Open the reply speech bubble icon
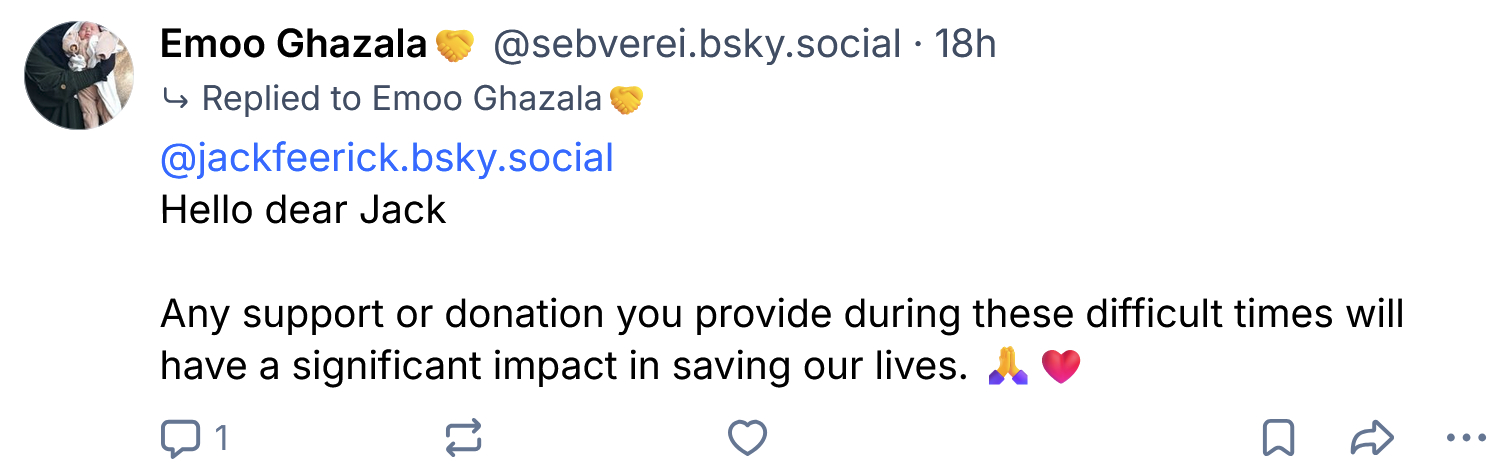 coord(180,437)
